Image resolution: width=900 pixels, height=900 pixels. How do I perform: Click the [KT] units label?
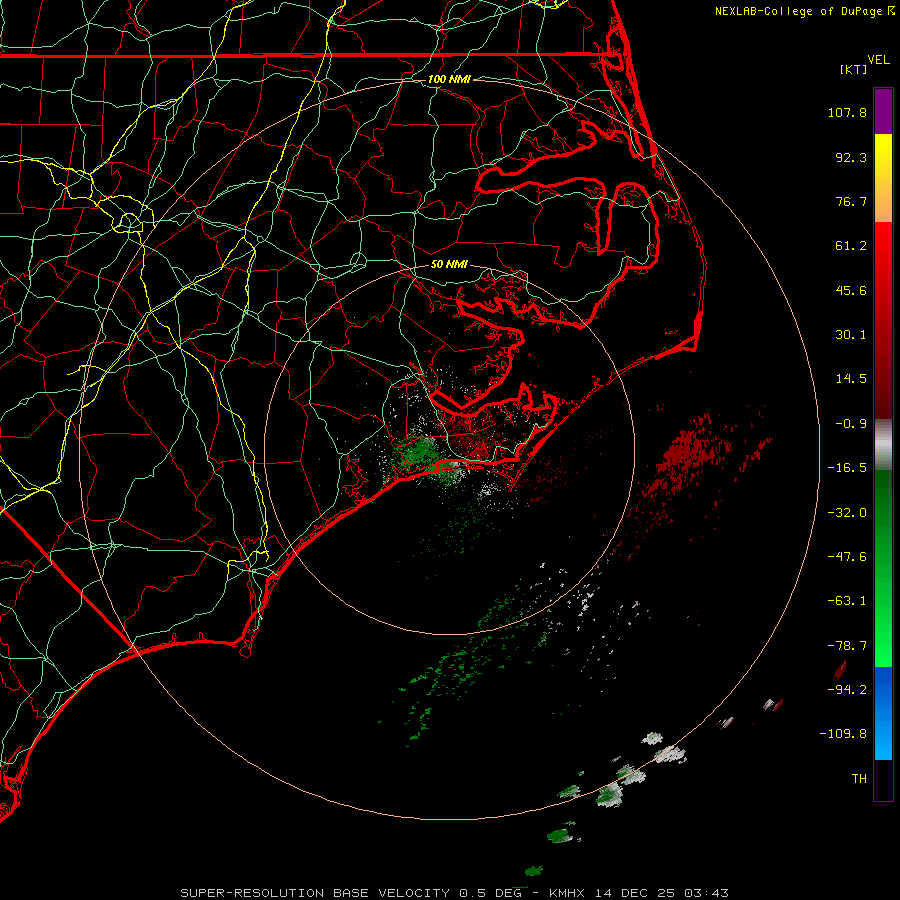tap(854, 69)
